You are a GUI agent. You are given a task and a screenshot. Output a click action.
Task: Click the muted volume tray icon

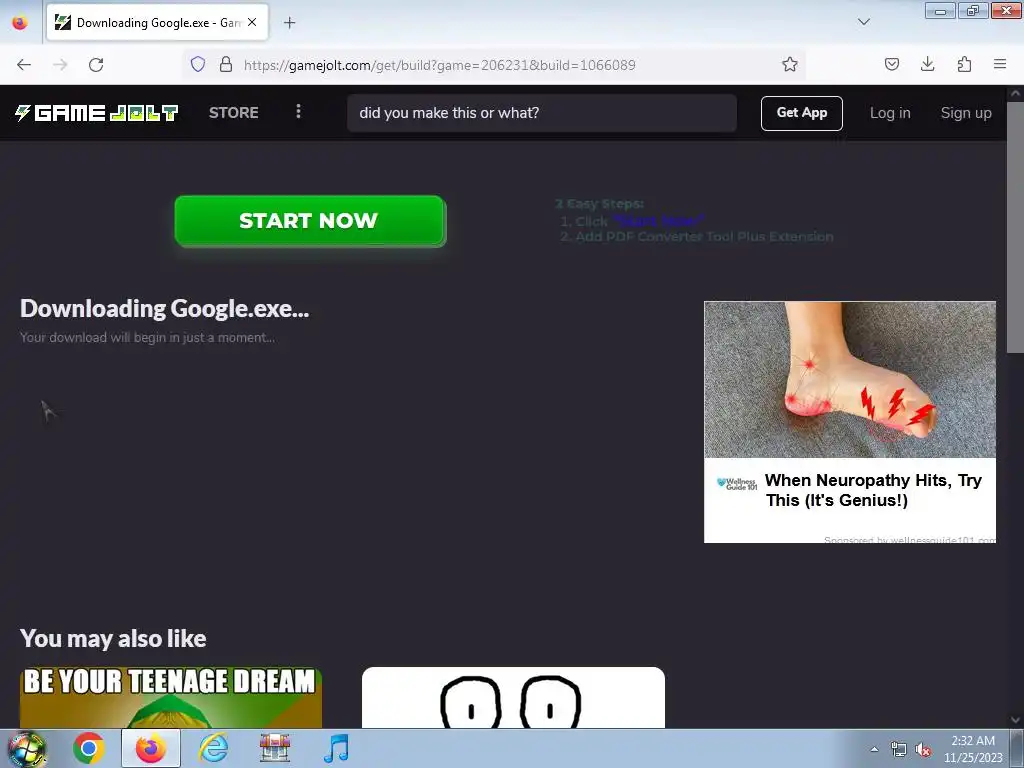click(923, 750)
